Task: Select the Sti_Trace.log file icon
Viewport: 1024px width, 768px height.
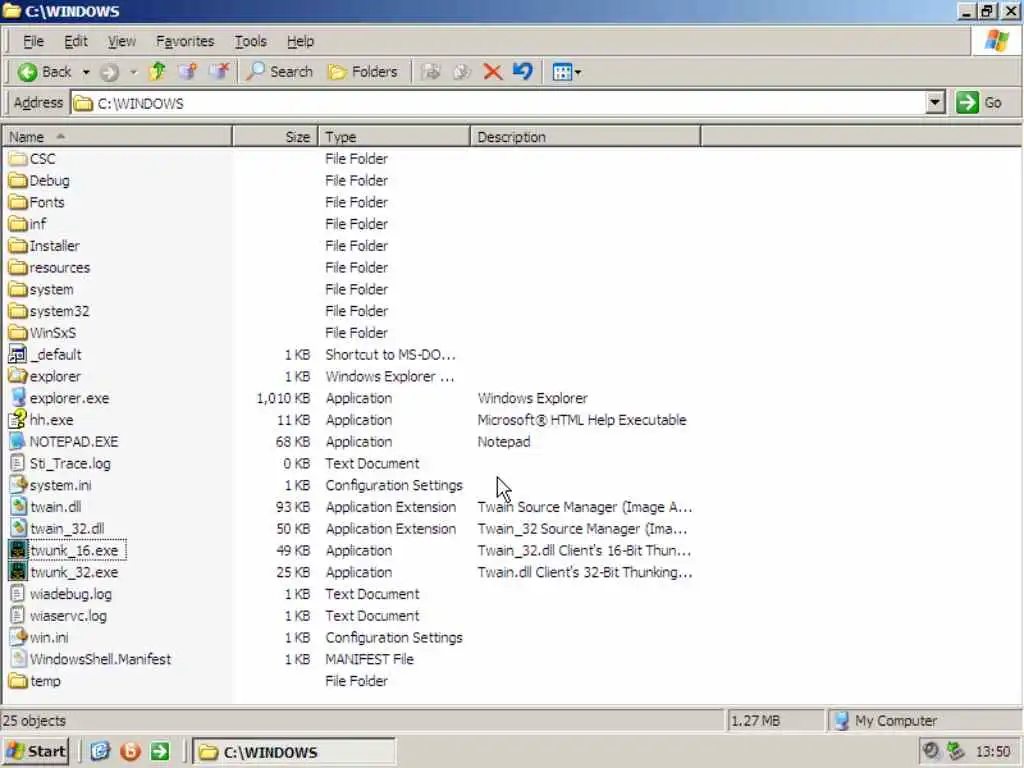Action: click(18, 463)
